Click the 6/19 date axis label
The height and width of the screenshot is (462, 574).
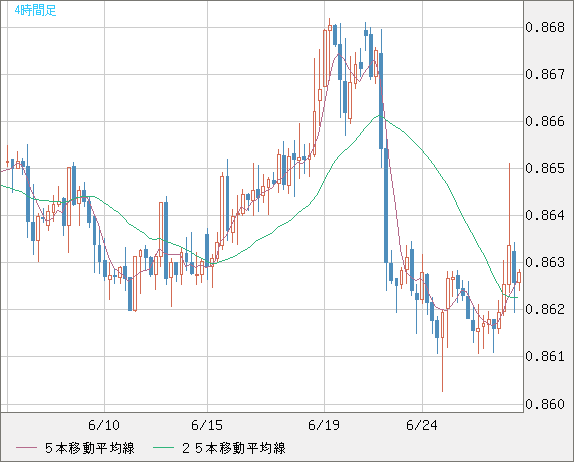(x=324, y=425)
